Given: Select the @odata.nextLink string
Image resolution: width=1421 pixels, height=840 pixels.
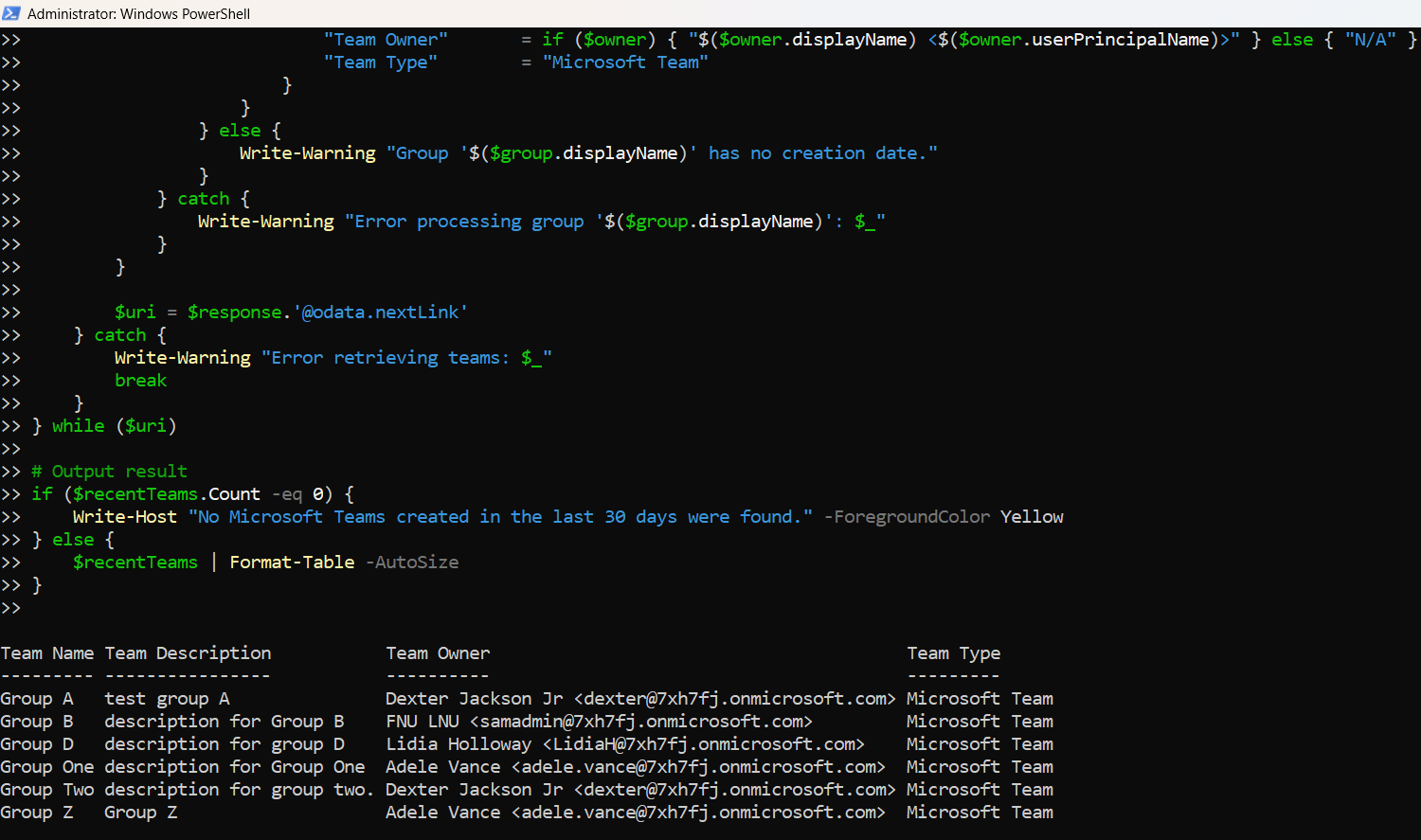Looking at the screenshot, I should pyautogui.click(x=379, y=312).
